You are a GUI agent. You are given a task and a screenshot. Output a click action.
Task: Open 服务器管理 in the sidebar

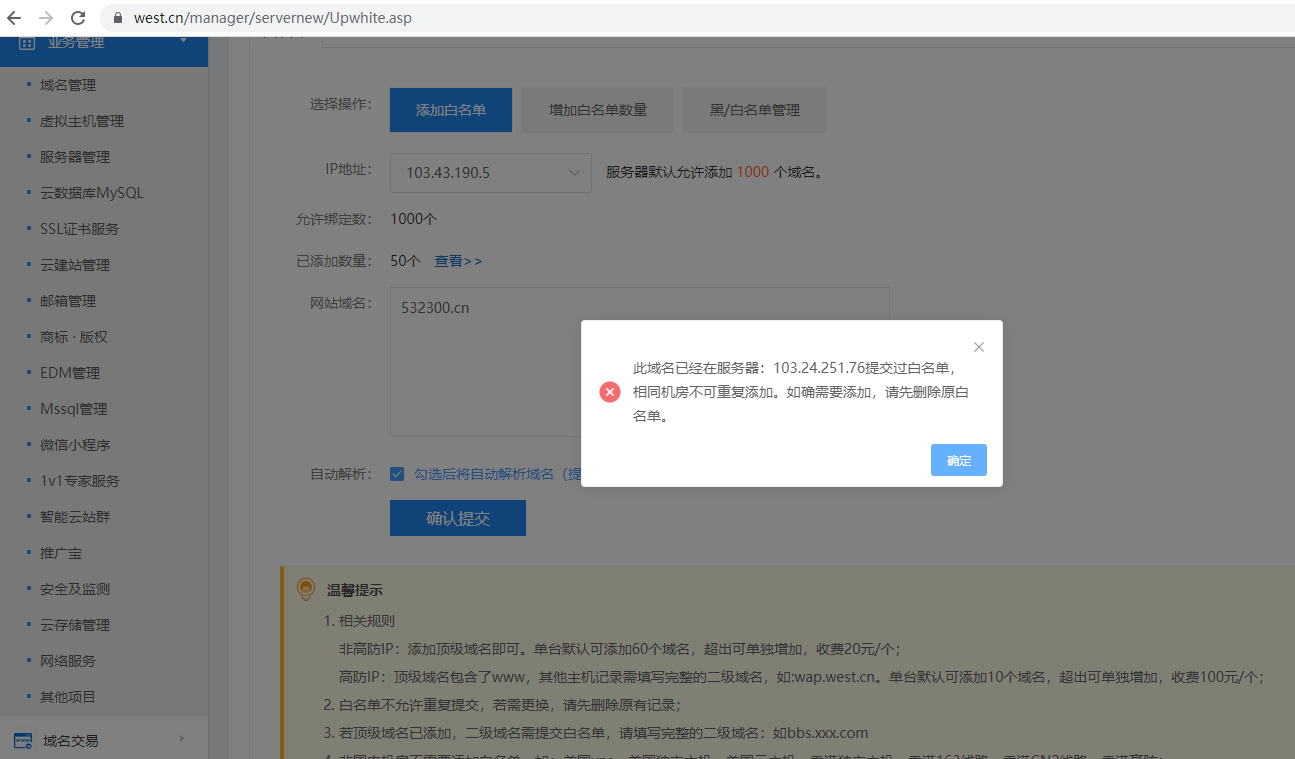click(75, 157)
